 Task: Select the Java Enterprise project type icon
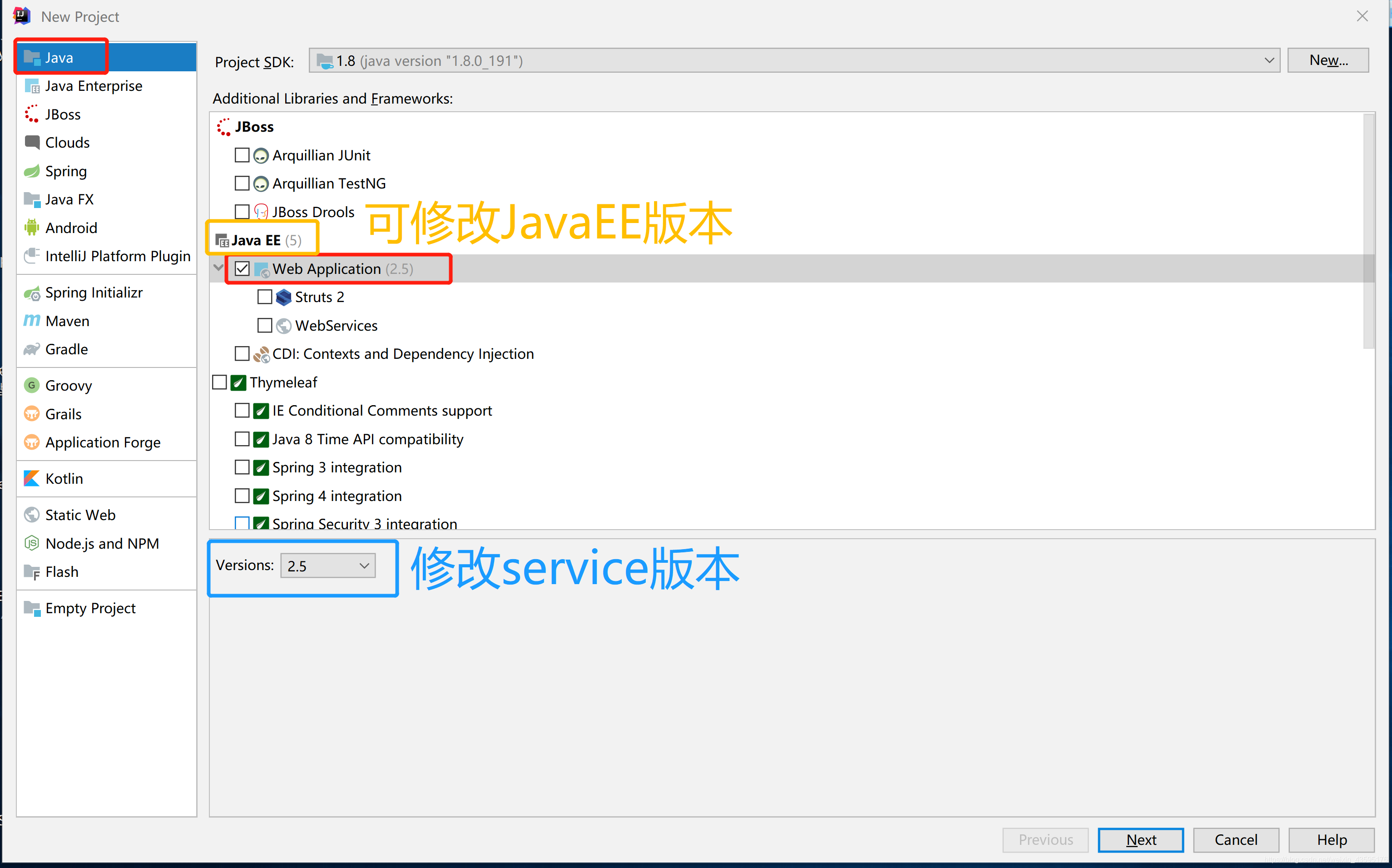[x=32, y=86]
